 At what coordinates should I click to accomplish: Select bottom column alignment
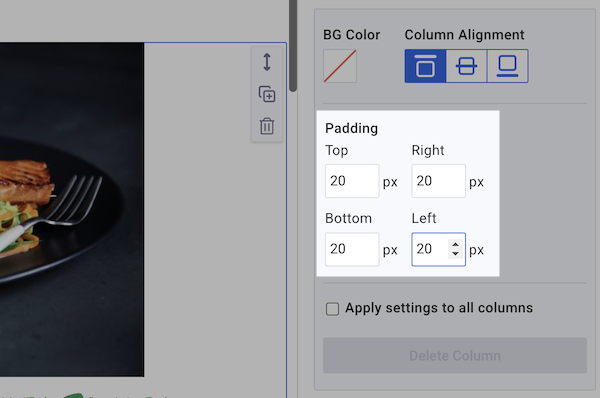click(x=507, y=66)
